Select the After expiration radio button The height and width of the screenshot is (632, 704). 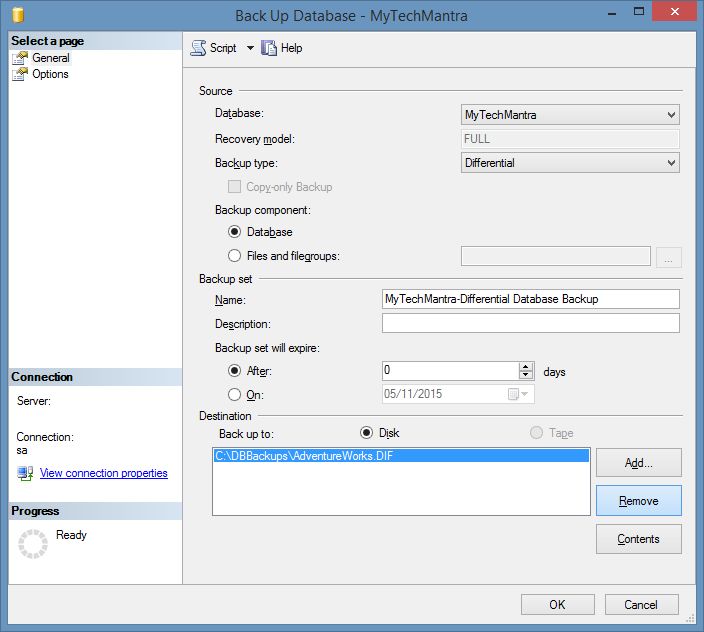(234, 371)
